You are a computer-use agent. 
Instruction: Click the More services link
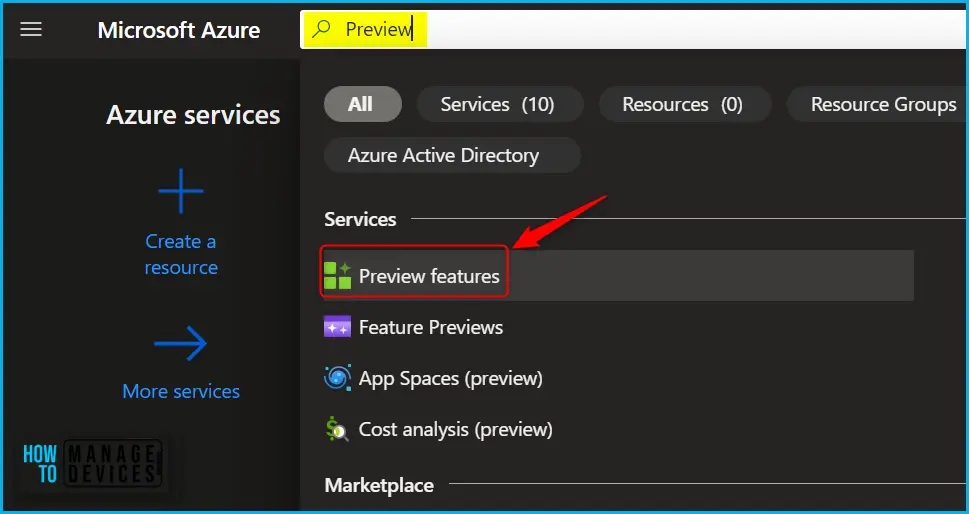(x=181, y=391)
